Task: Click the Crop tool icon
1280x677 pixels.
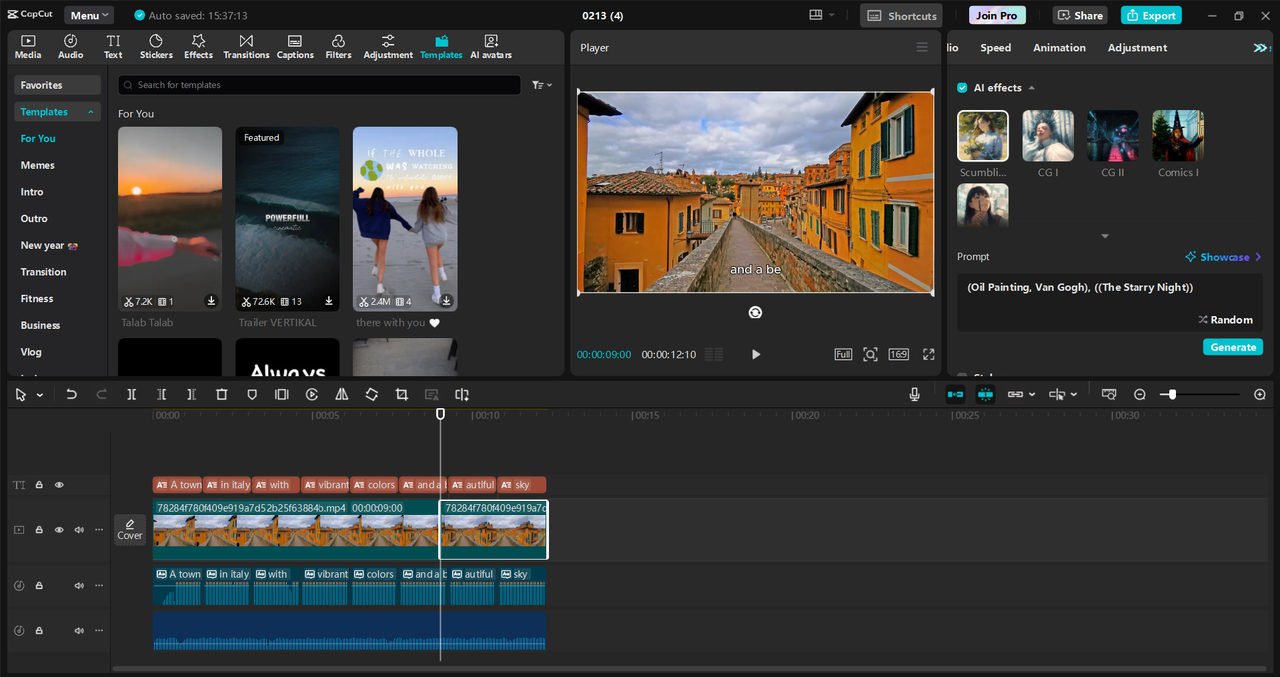Action: (401, 395)
